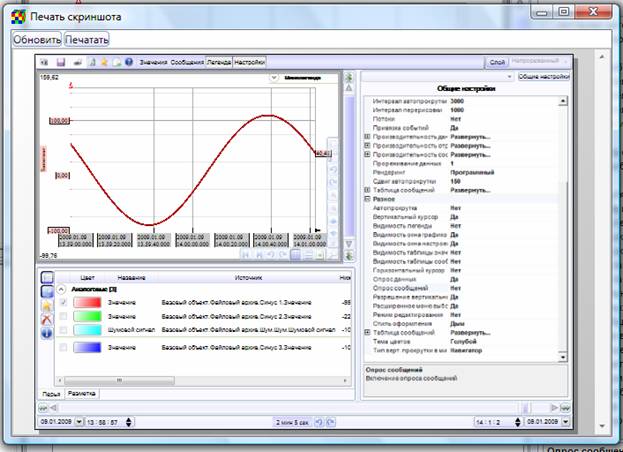The width and height of the screenshot is (623, 452).
Task: Collapse the Разное settings section
Action: [x=368, y=199]
